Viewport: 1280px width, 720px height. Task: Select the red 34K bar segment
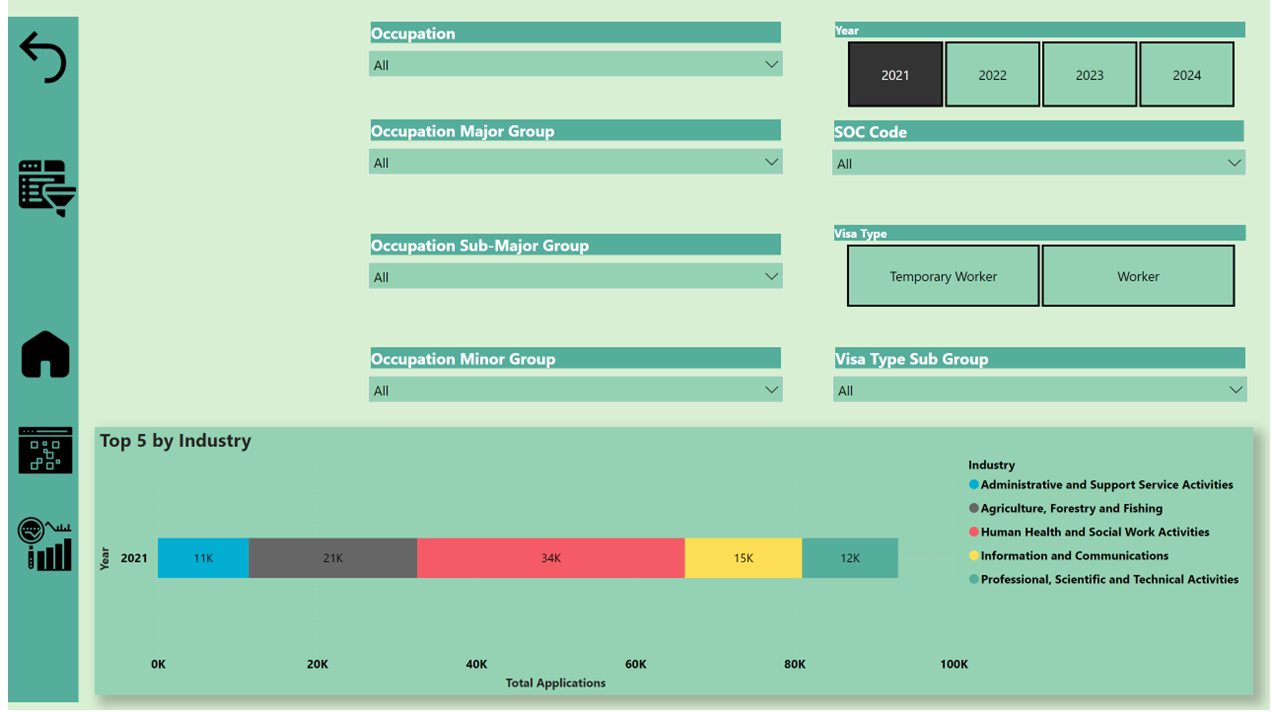point(550,558)
